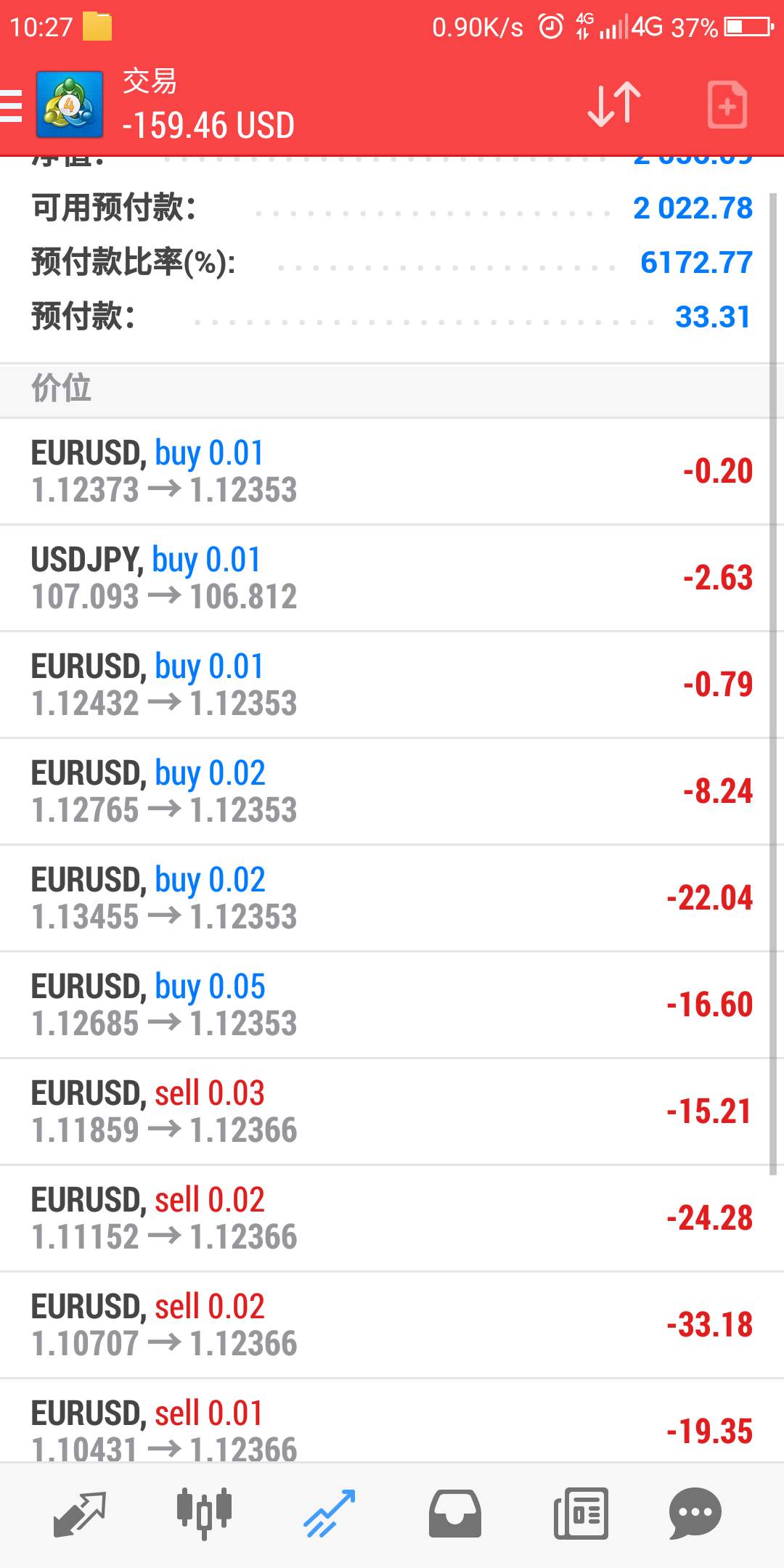784x1568 pixels.
Task: Tap the new order document icon
Action: coord(727,105)
